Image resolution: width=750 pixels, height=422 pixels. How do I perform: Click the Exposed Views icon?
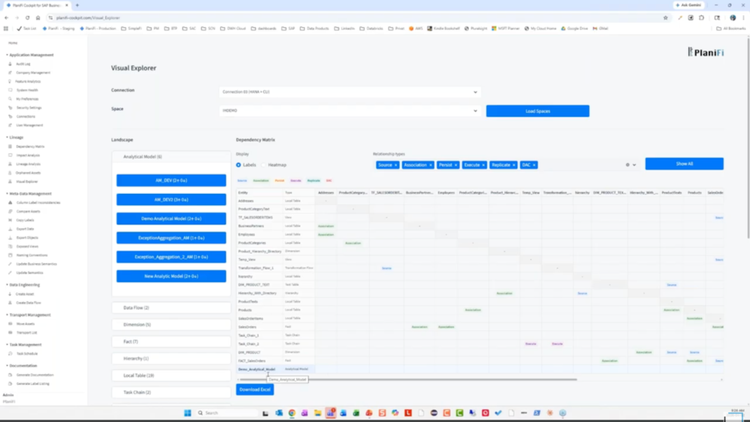10,246
